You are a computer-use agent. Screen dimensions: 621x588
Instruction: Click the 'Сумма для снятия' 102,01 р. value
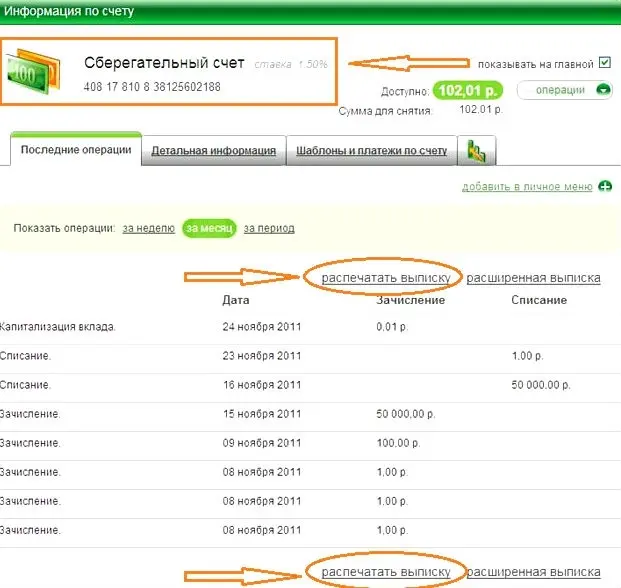tap(481, 109)
